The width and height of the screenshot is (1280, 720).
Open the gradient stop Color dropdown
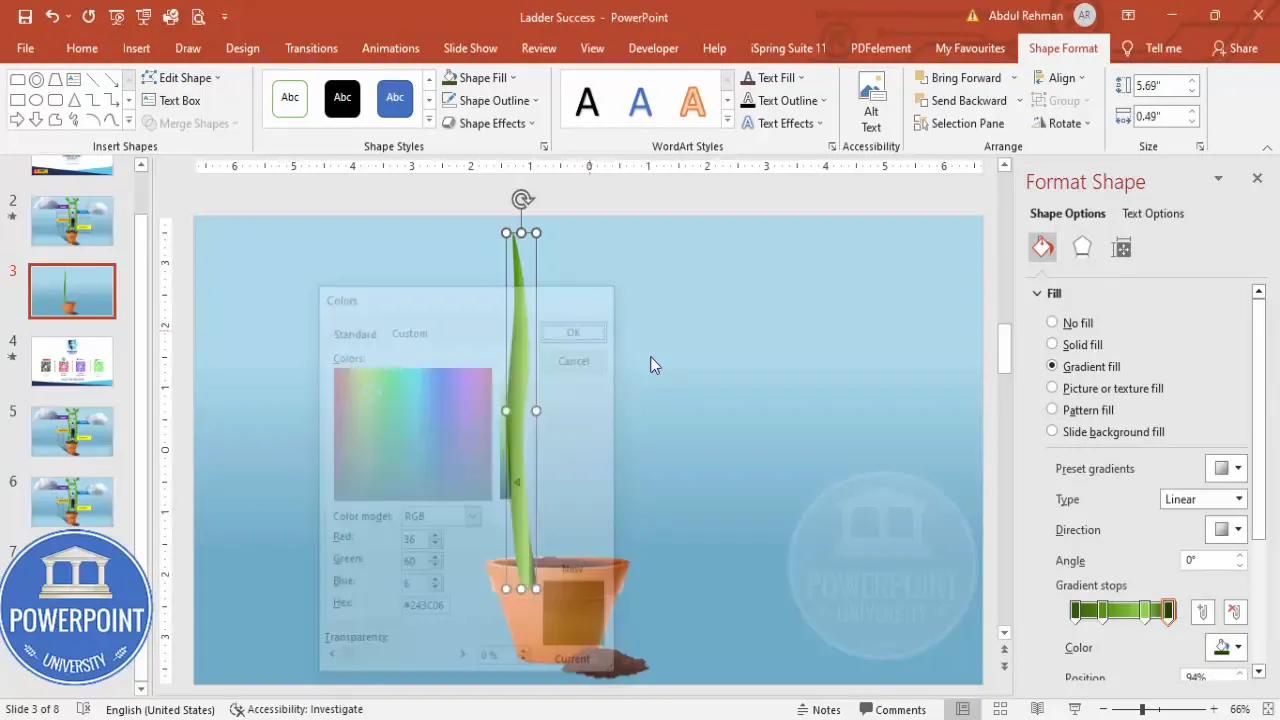(x=1227, y=647)
